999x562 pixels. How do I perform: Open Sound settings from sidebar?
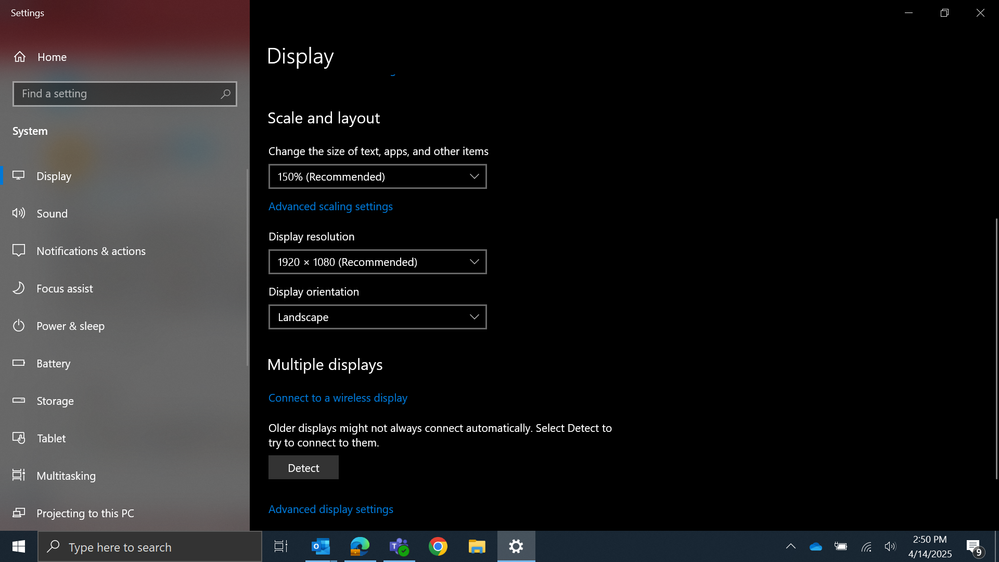(x=52, y=214)
